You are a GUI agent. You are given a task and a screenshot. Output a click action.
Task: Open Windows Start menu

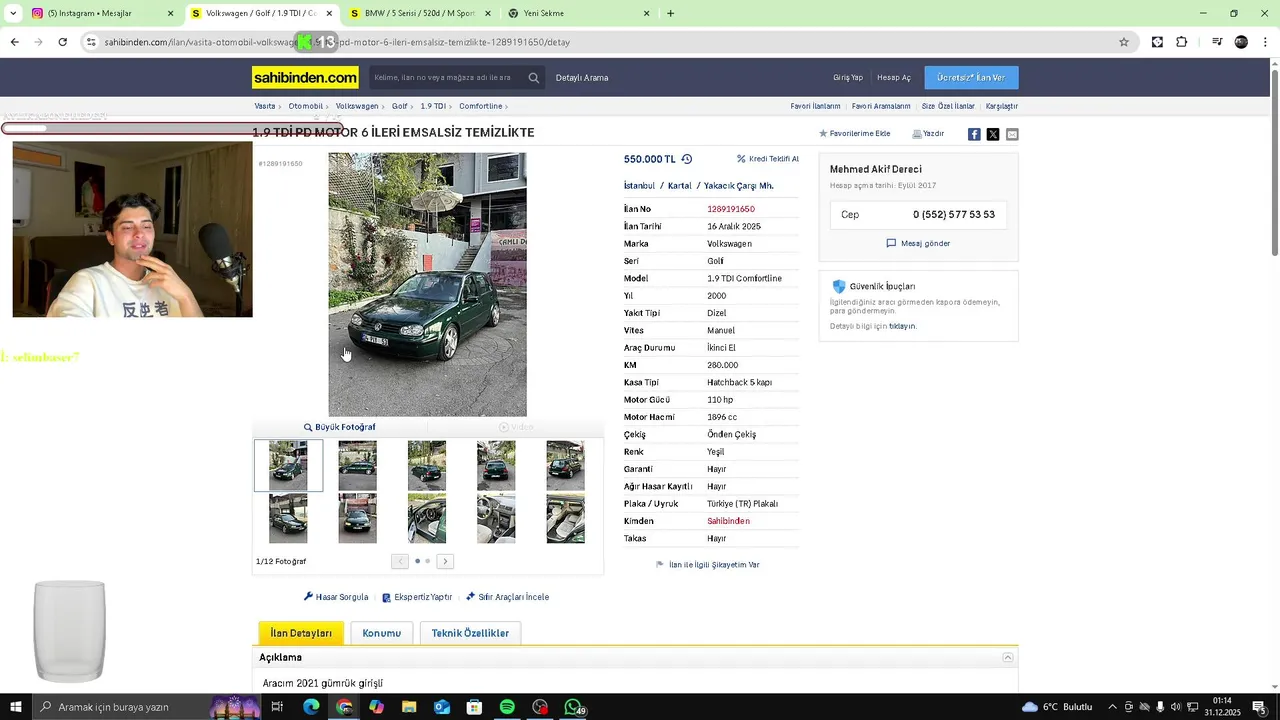click(15, 707)
